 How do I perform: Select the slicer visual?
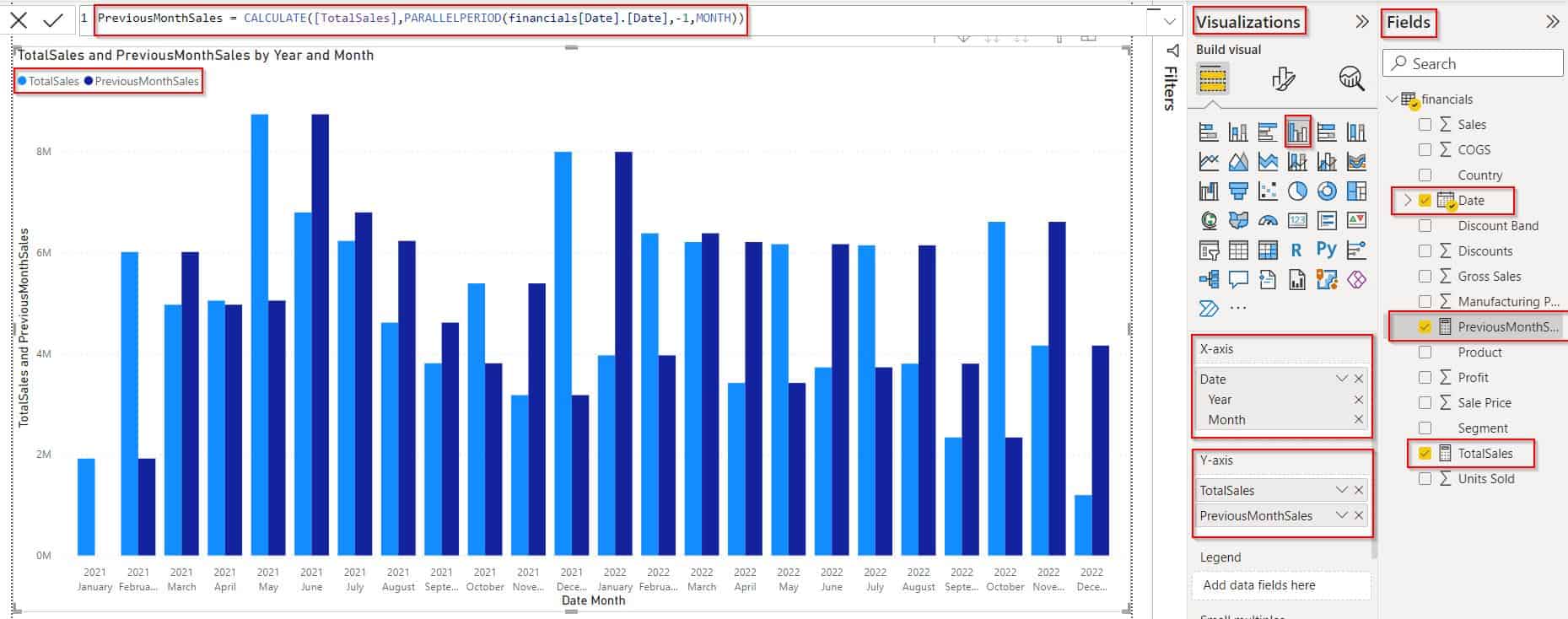[x=1209, y=250]
